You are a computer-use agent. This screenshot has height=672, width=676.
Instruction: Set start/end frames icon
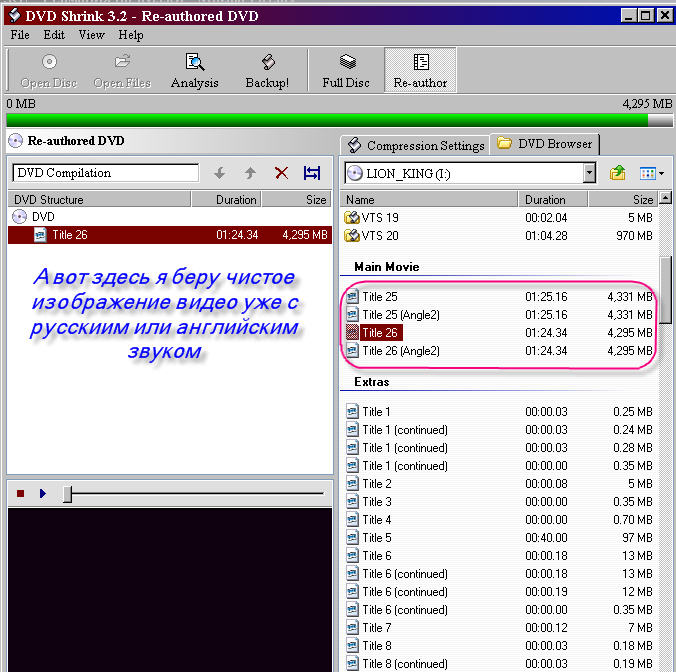(312, 173)
